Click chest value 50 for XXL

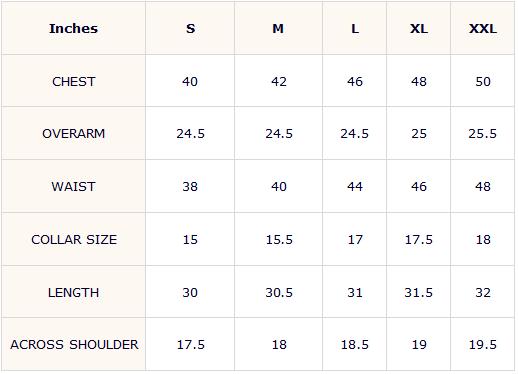pos(483,81)
